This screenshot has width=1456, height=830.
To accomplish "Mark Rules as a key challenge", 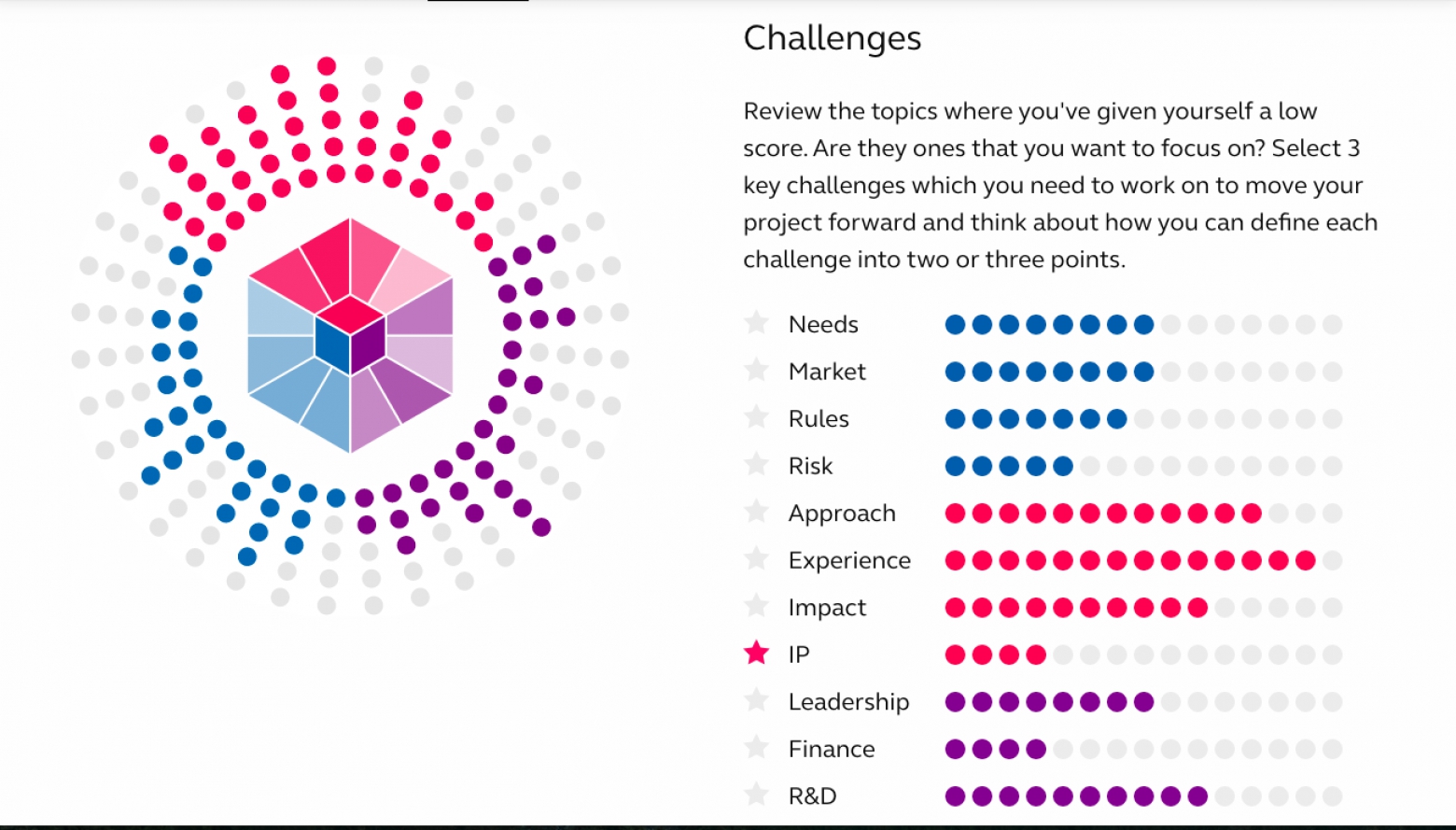I will [x=756, y=417].
